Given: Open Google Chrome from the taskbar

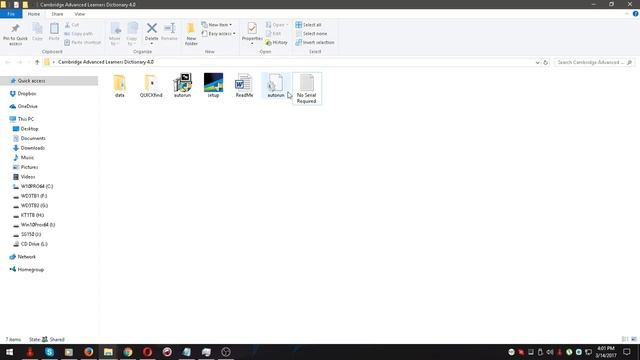Looking at the screenshot, I should pyautogui.click(x=128, y=352).
